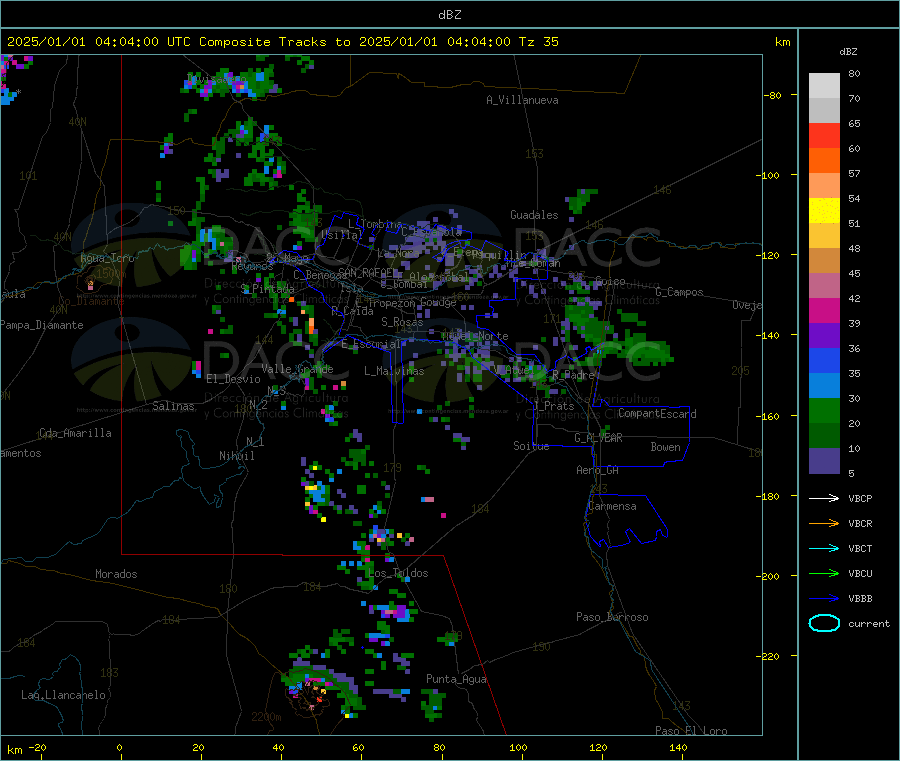The width and height of the screenshot is (900, 761).
Task: Click the Guadales map label
Action: (534, 215)
